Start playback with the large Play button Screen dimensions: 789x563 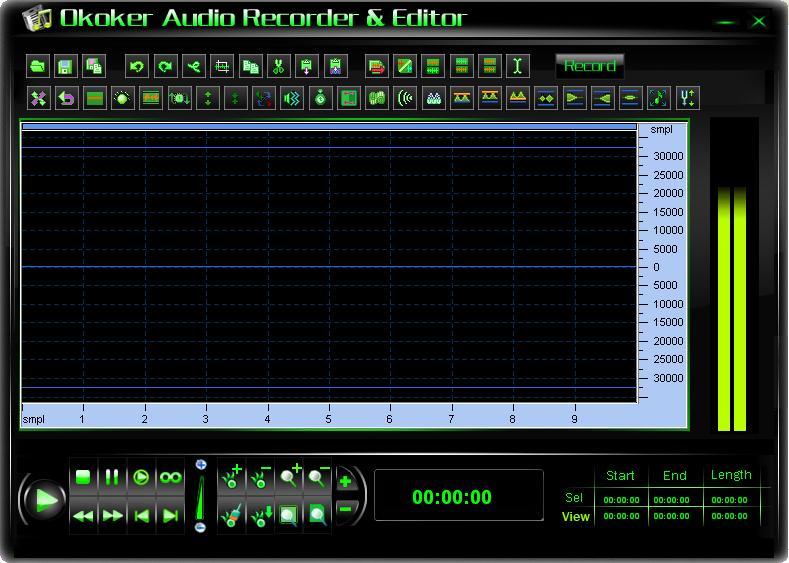45,500
